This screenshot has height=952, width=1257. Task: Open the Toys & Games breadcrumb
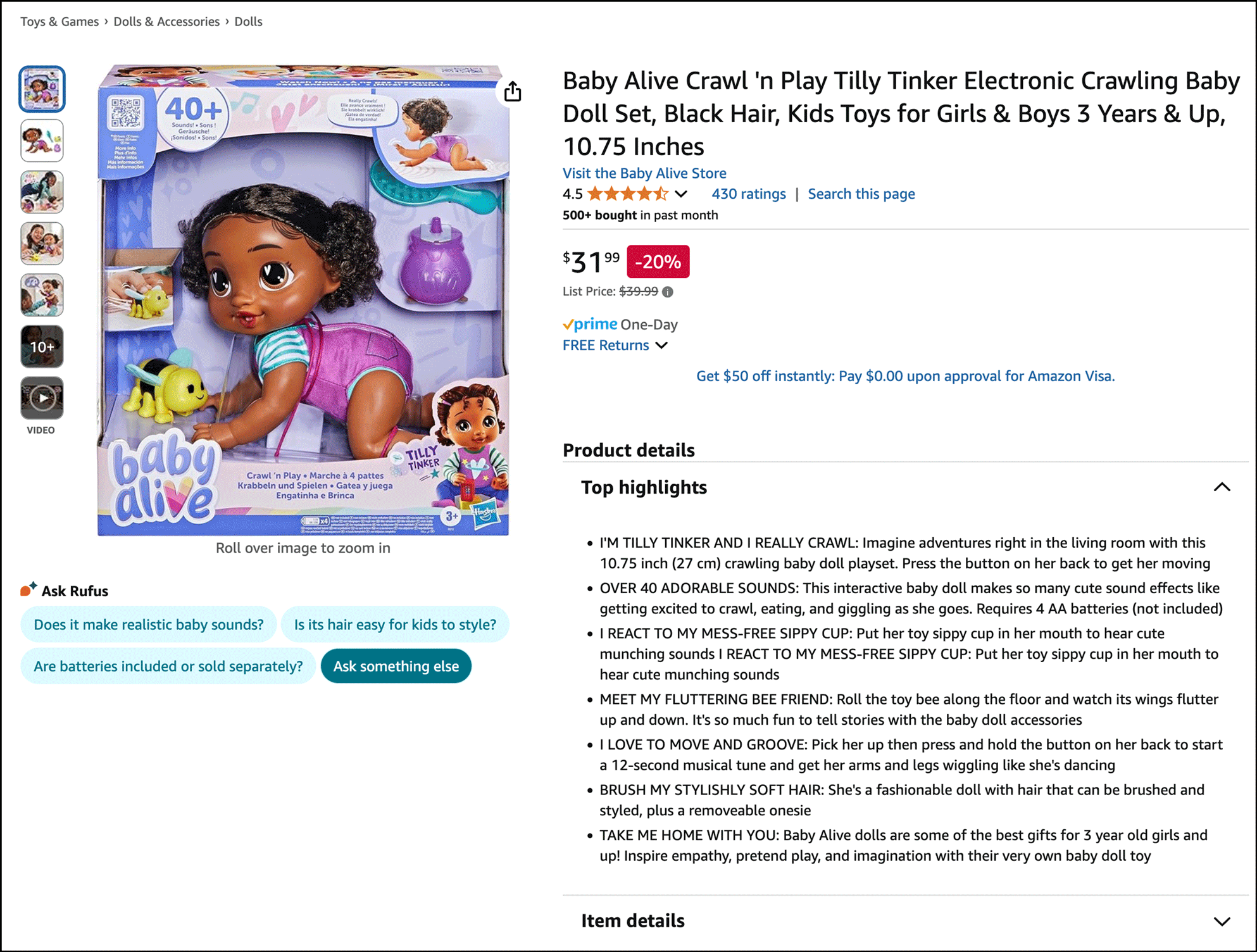coord(59,22)
